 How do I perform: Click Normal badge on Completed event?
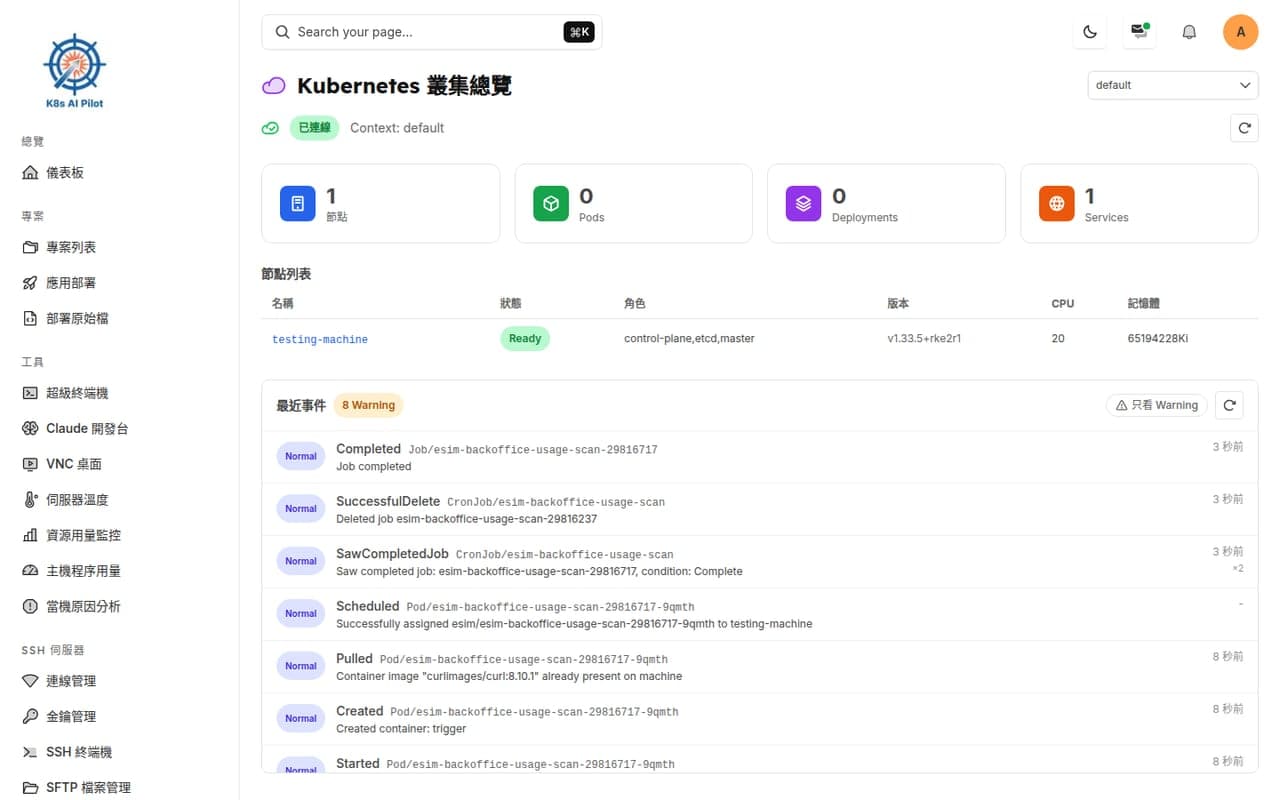coord(301,456)
